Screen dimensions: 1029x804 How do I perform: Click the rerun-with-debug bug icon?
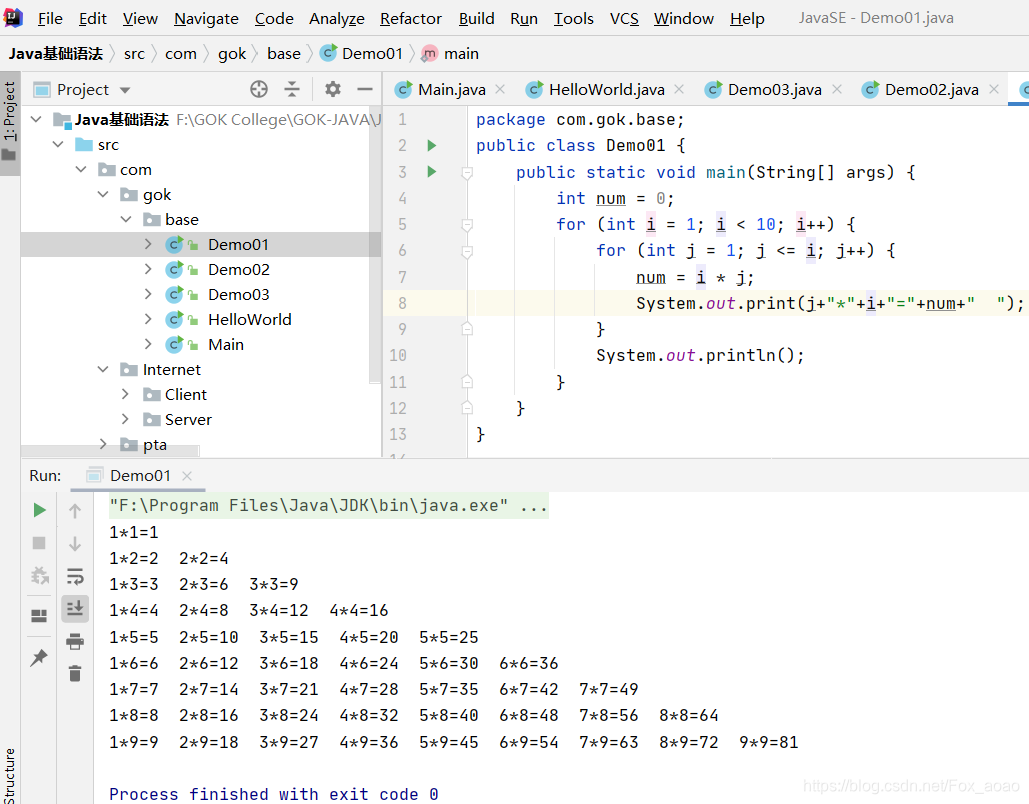coord(39,576)
